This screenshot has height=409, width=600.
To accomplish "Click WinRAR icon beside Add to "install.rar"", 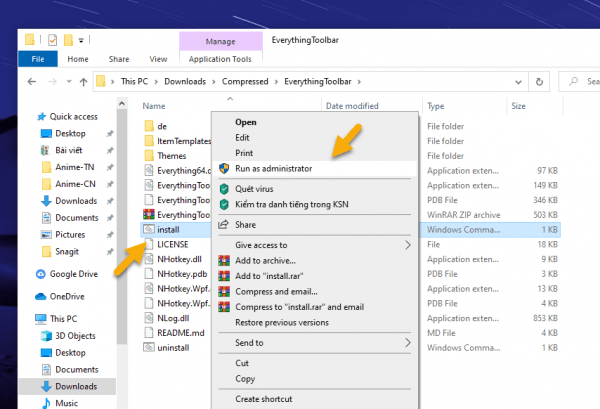I will (224, 276).
